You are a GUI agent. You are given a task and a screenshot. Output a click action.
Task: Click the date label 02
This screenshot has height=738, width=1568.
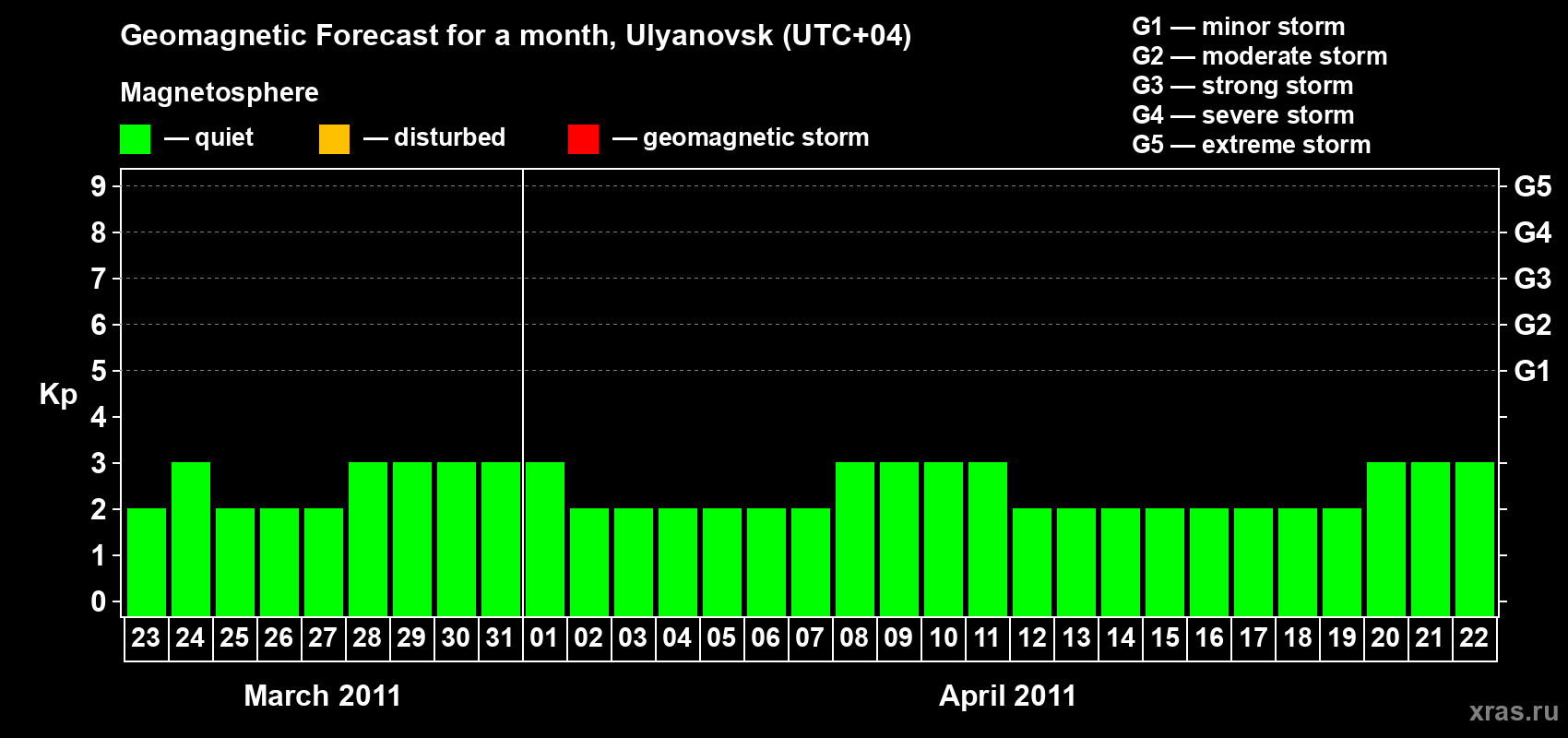pos(588,637)
